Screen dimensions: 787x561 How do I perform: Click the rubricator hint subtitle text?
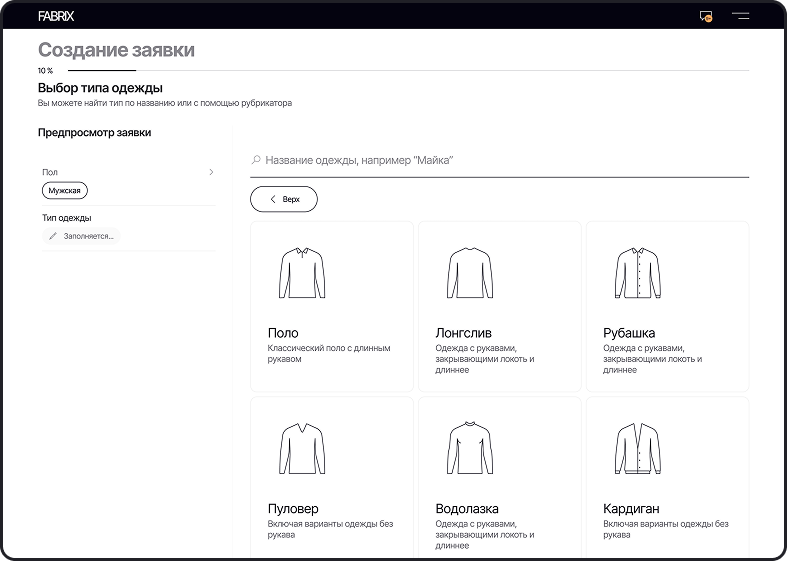[x=165, y=103]
